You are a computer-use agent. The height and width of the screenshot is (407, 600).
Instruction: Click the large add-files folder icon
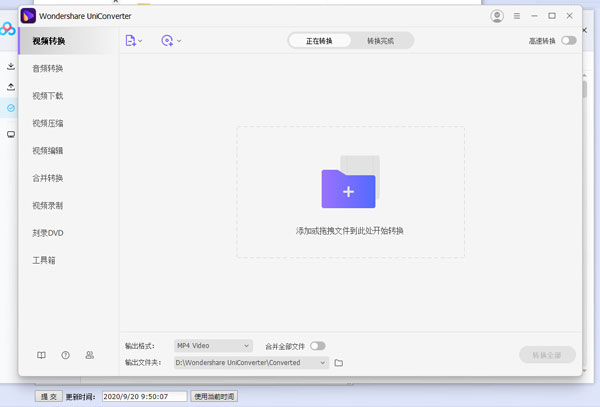click(x=349, y=187)
